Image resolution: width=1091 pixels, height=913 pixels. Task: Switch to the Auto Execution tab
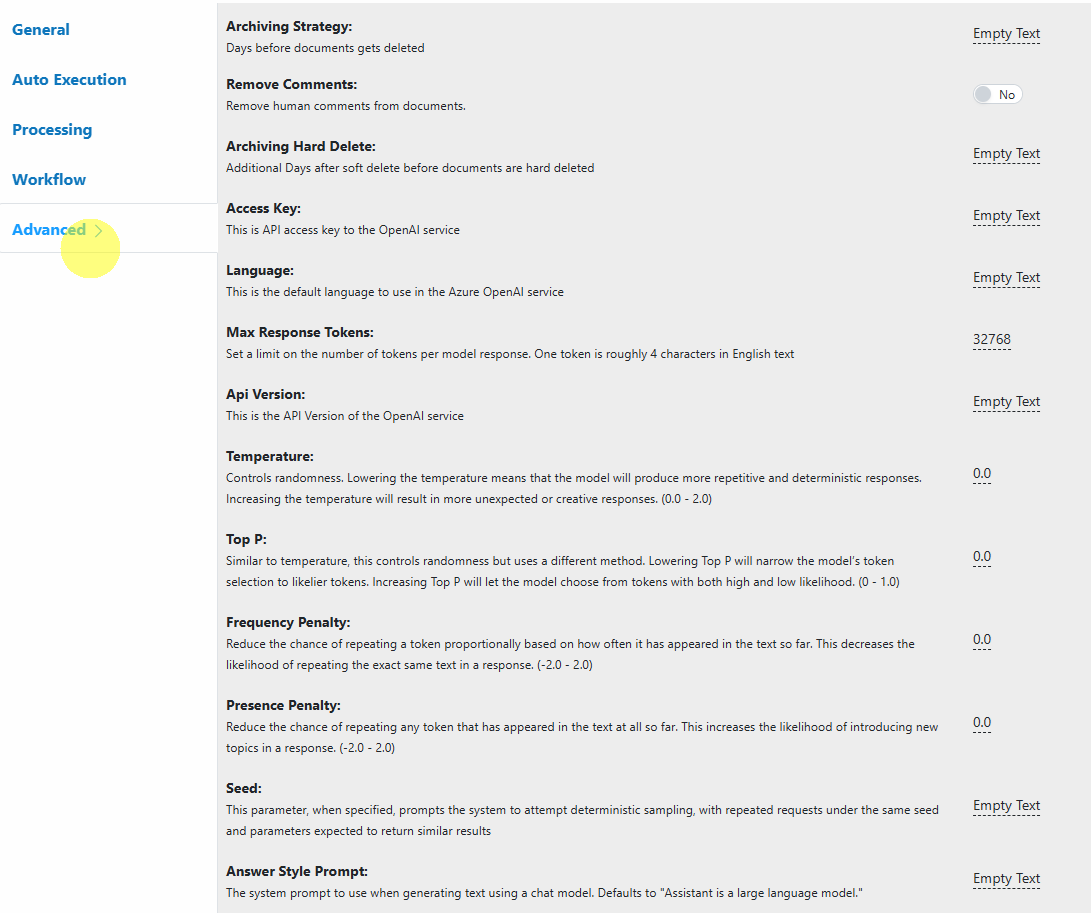point(69,80)
